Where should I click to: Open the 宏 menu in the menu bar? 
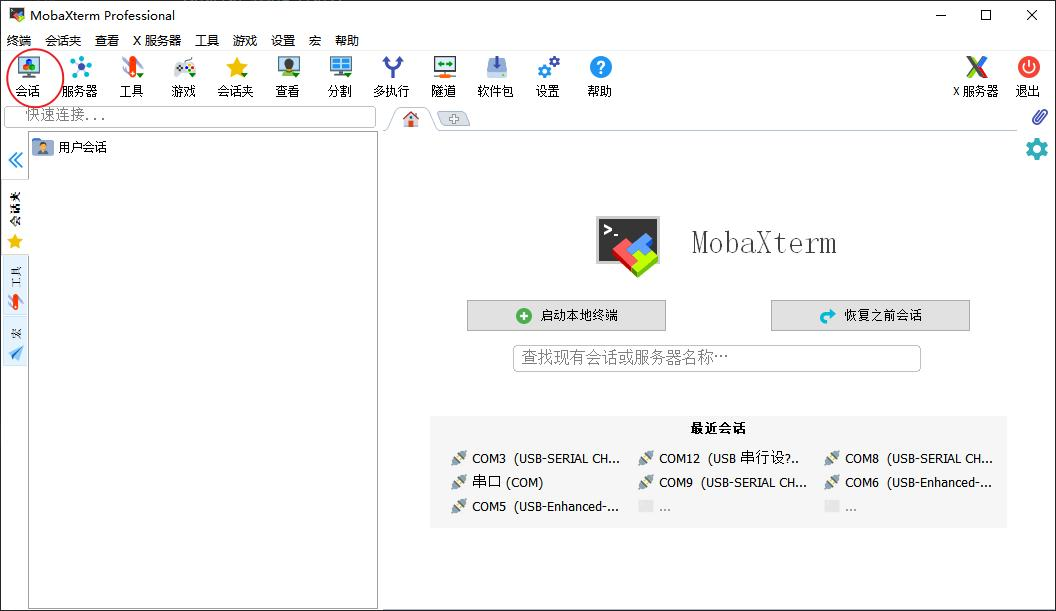315,40
